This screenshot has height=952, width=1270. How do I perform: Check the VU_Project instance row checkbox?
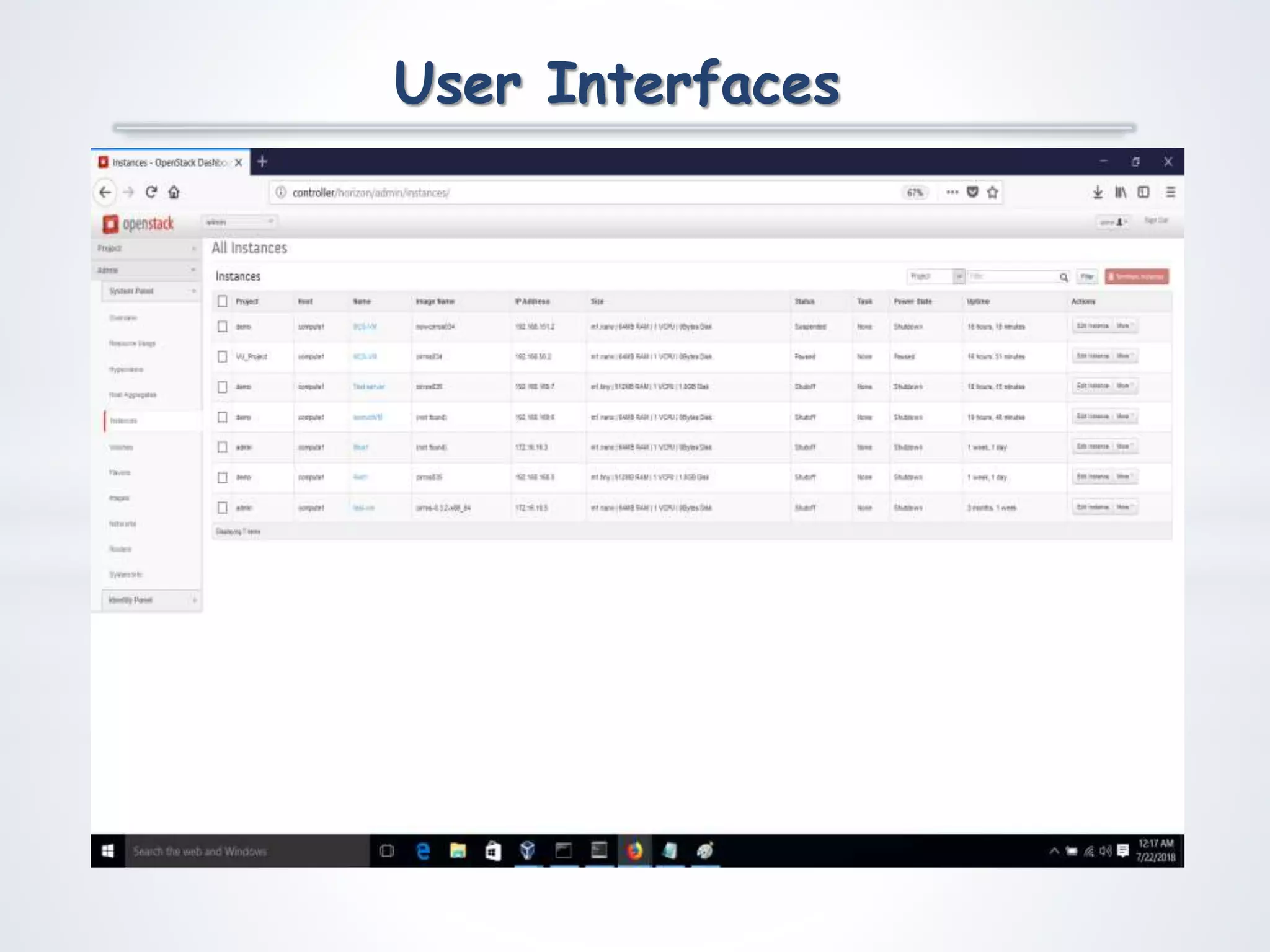point(223,356)
